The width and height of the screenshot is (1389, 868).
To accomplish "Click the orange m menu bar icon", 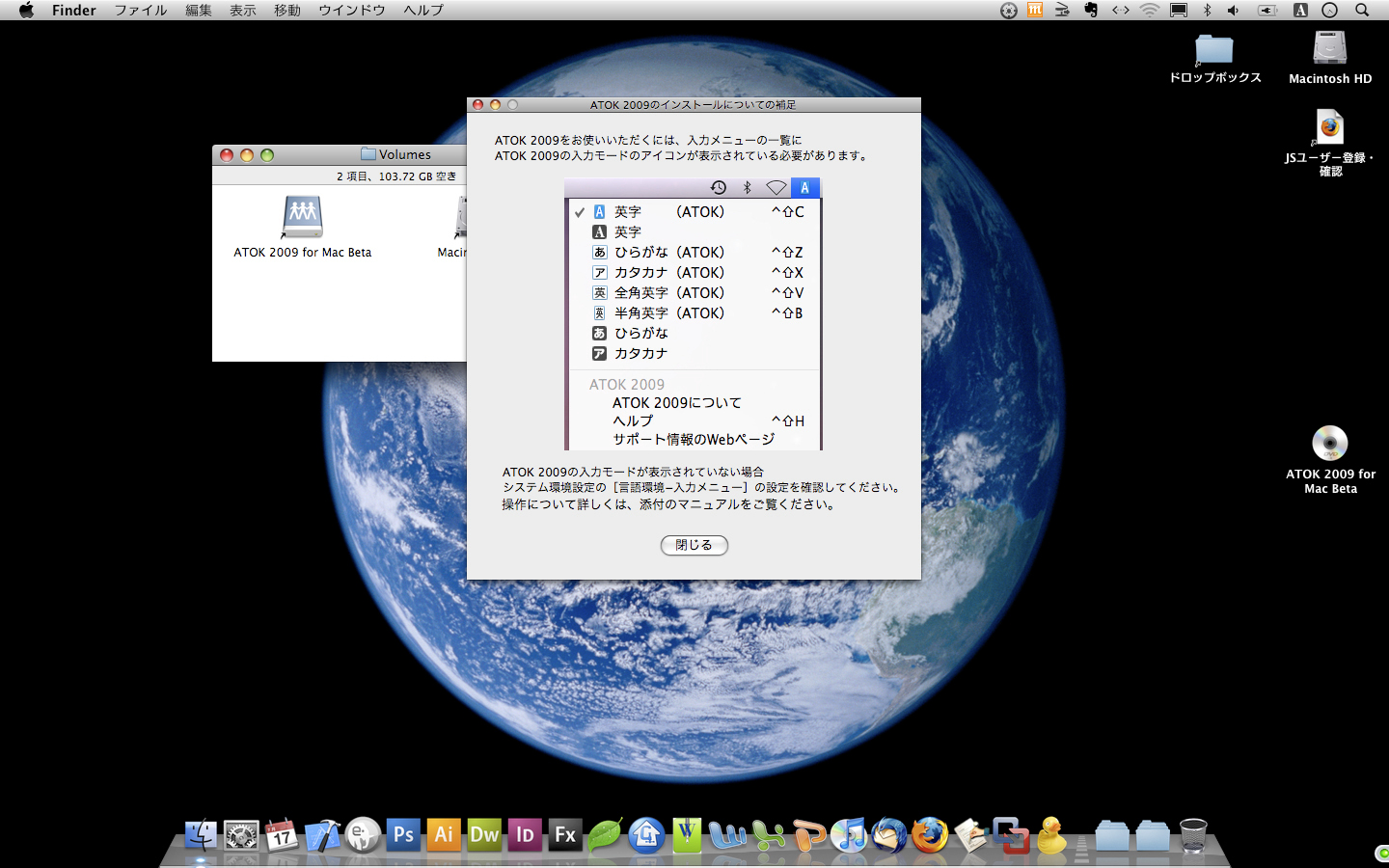I will [x=1035, y=10].
